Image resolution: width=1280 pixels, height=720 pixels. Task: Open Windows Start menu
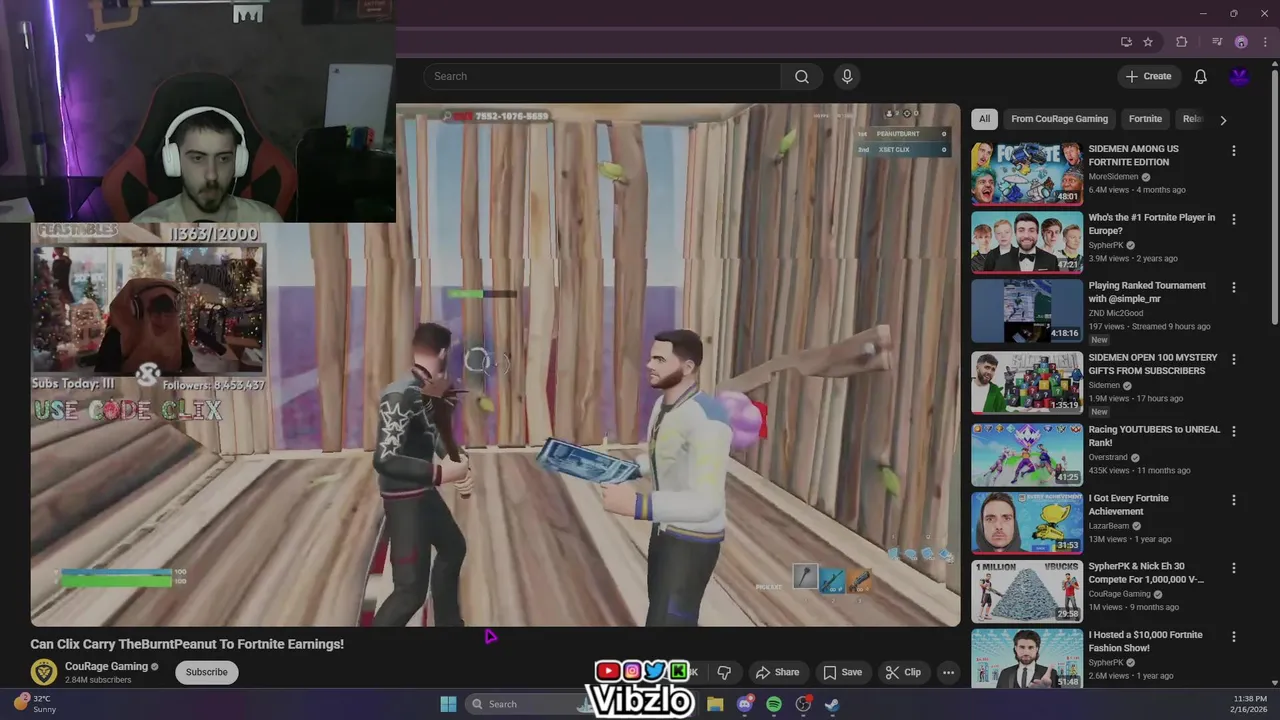[x=448, y=704]
